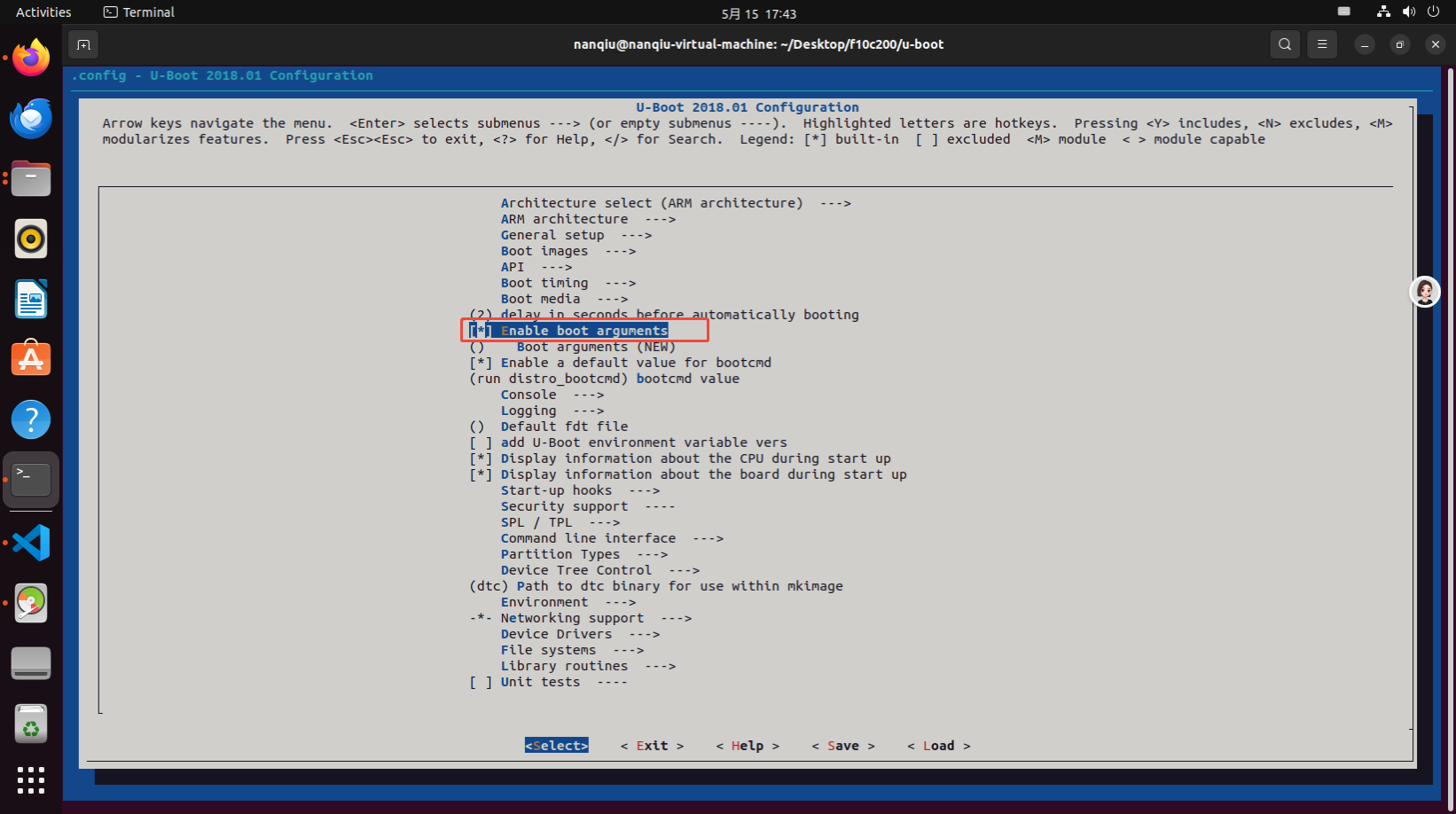Launch LibreOffice Writer from the dock
1456x814 pixels.
(x=31, y=299)
